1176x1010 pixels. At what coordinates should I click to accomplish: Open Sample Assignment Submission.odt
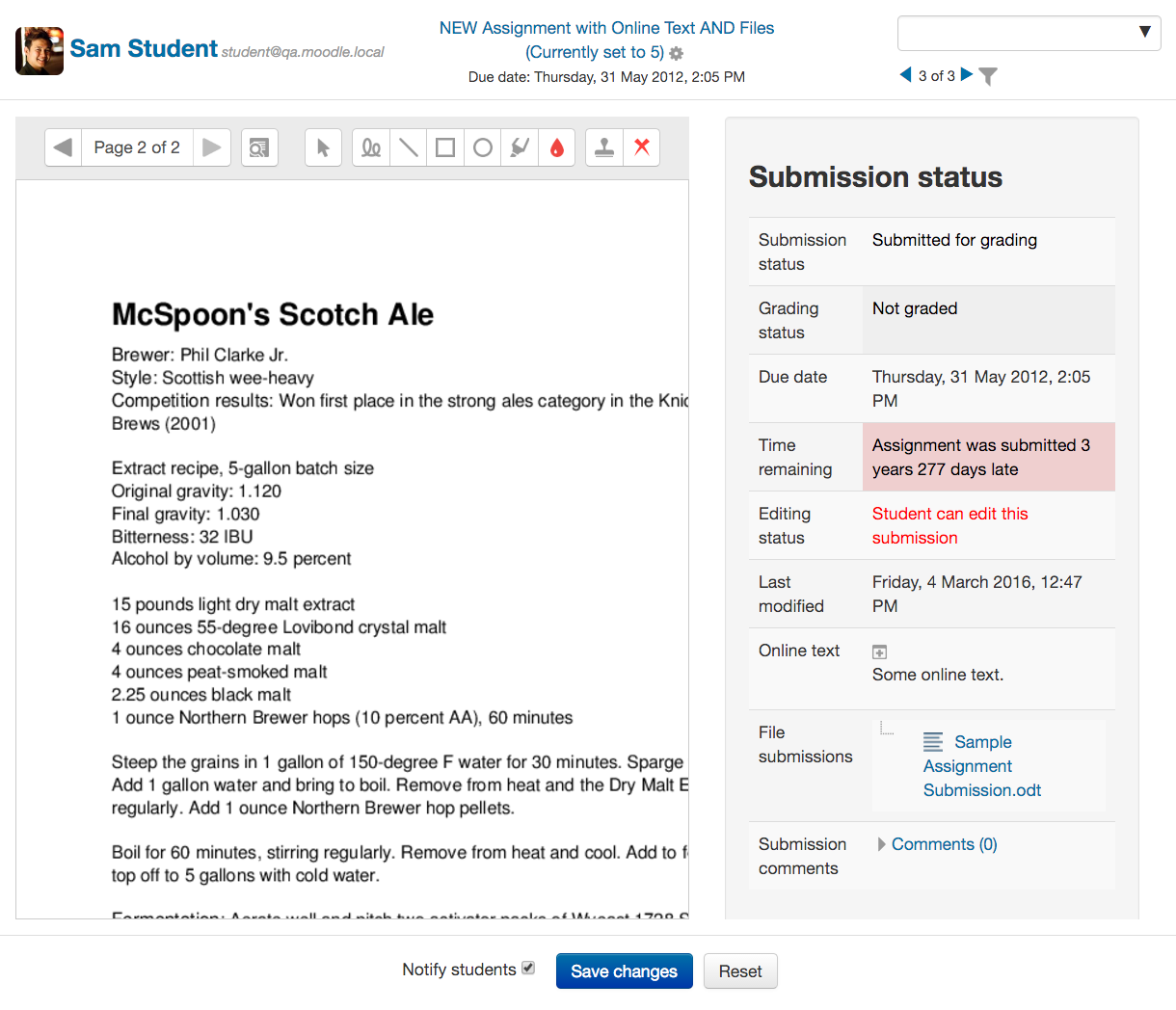[x=981, y=766]
